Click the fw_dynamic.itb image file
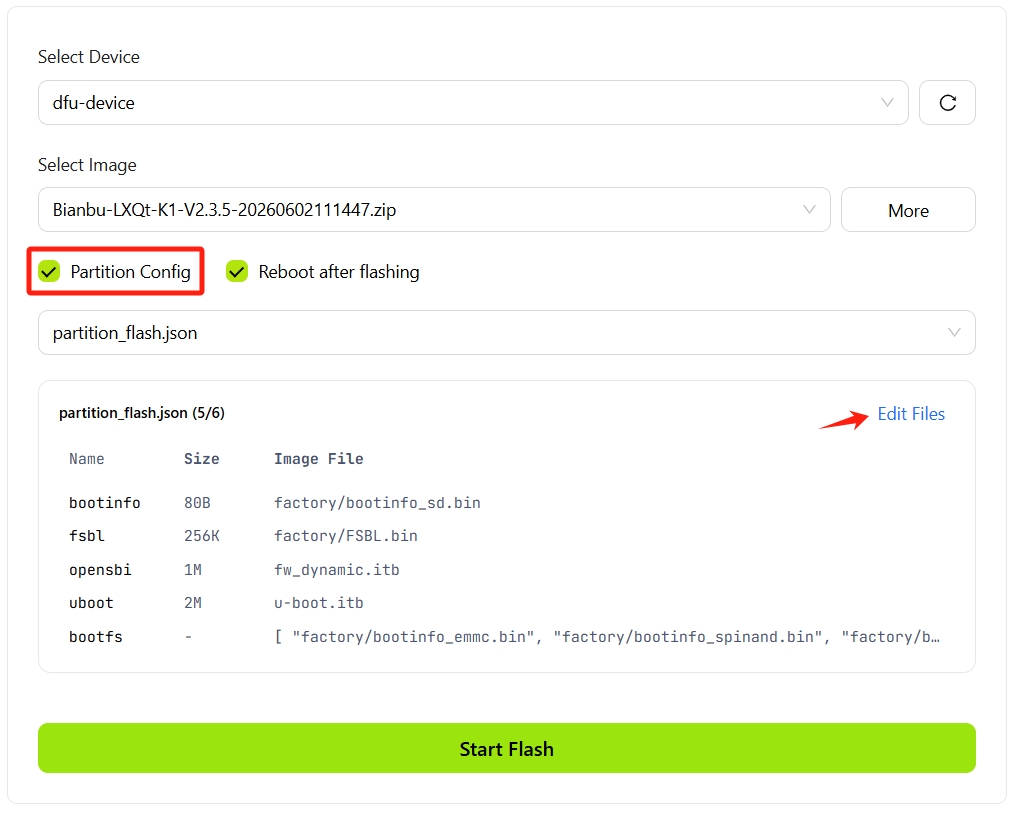This screenshot has width=1021, height=816. coord(337,570)
